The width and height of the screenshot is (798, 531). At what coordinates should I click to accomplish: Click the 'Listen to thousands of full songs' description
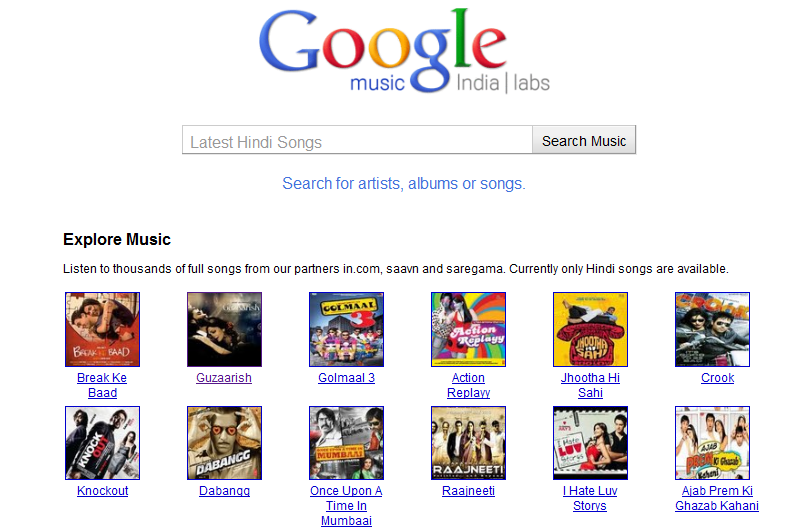click(x=396, y=269)
